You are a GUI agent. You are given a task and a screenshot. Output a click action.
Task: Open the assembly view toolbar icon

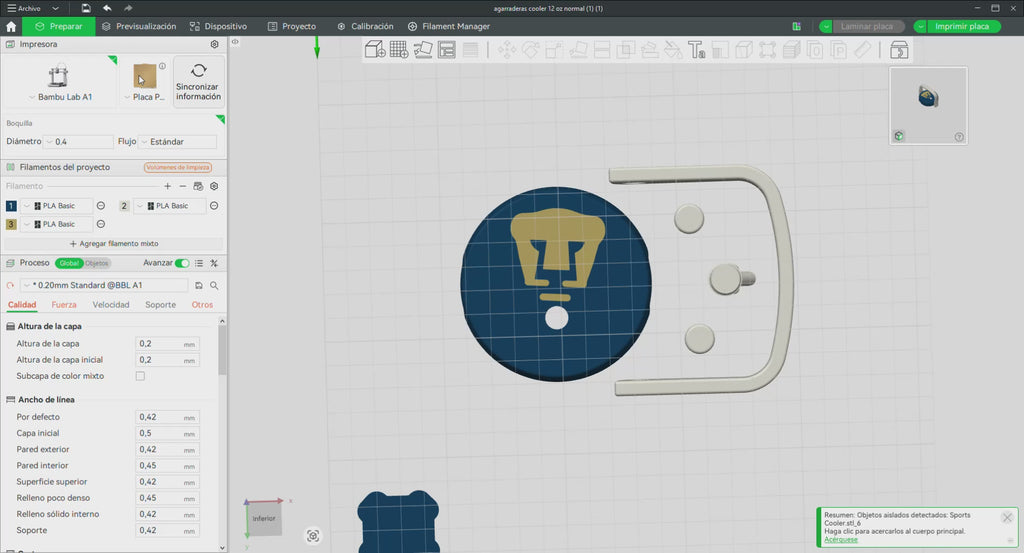click(x=899, y=50)
